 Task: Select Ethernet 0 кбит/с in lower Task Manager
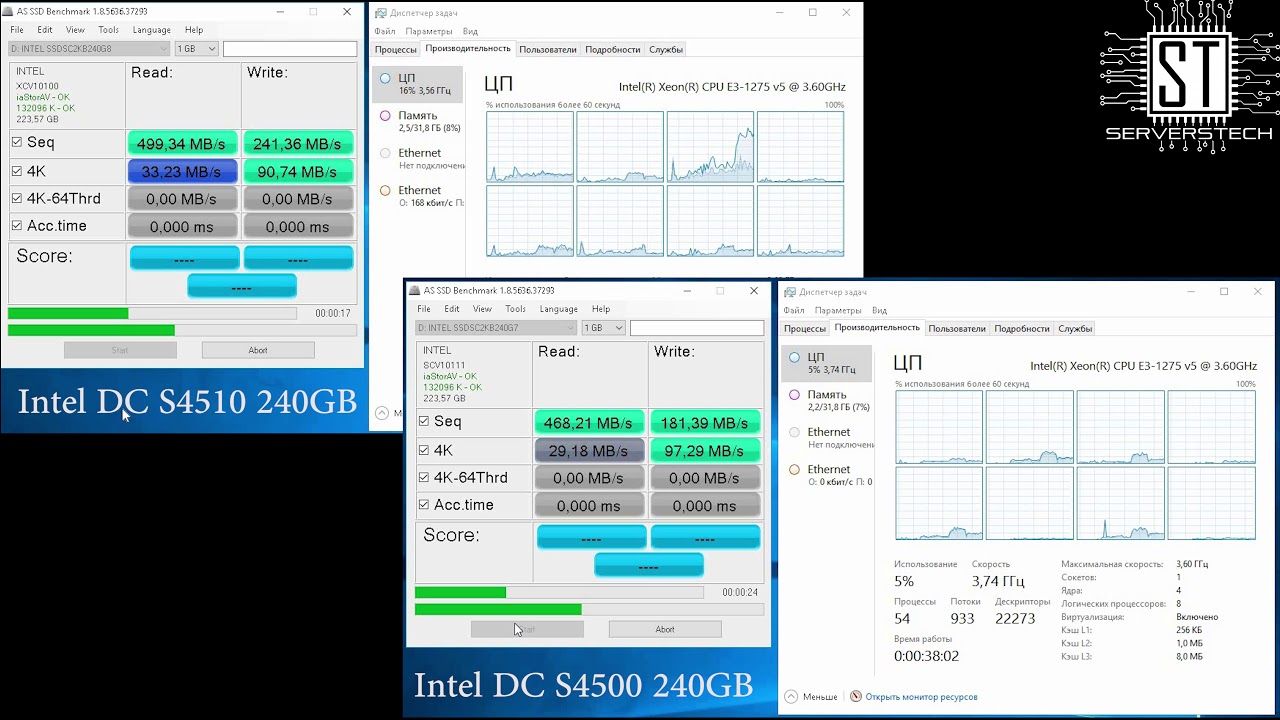[827, 475]
